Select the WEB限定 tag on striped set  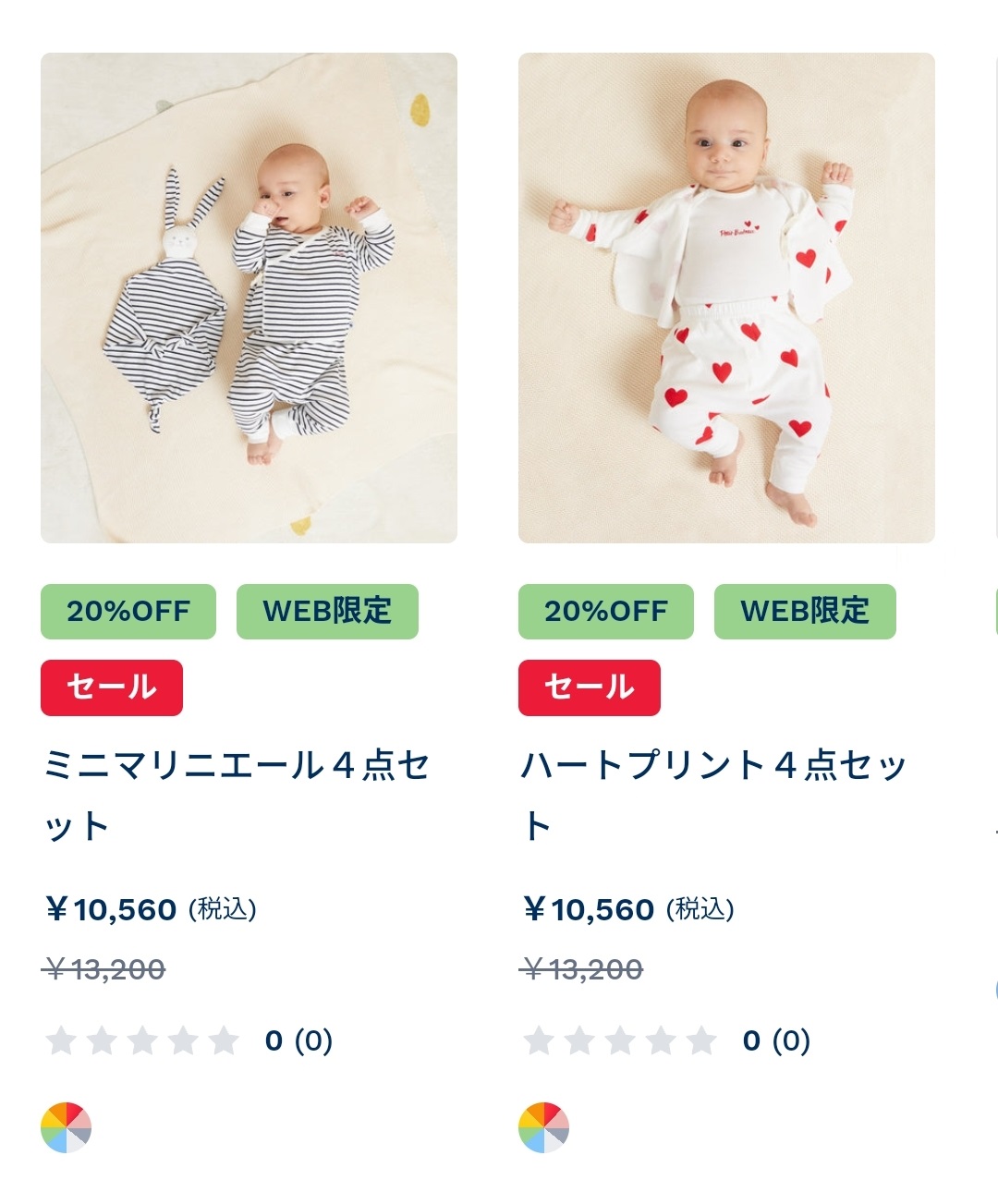(x=327, y=611)
